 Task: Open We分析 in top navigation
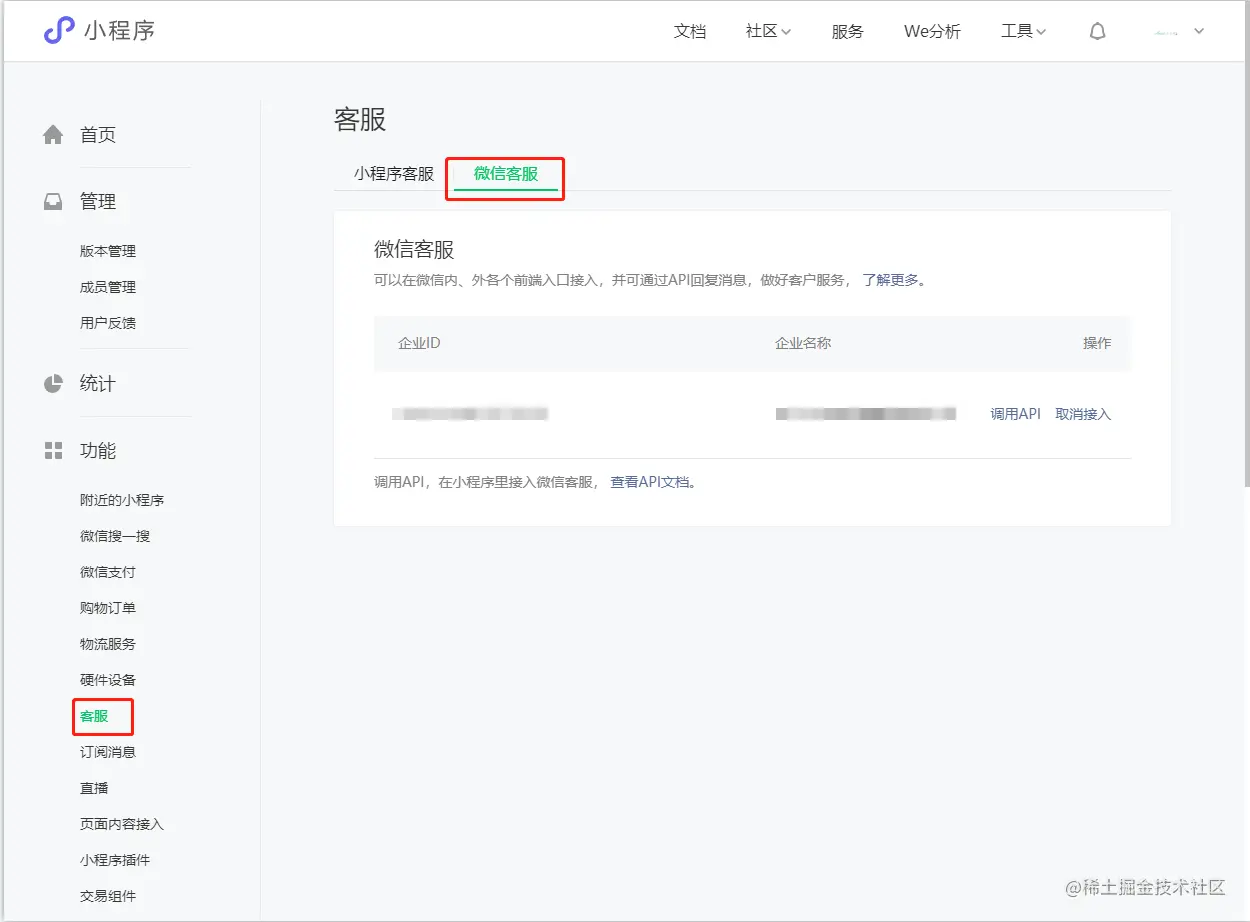(x=932, y=32)
